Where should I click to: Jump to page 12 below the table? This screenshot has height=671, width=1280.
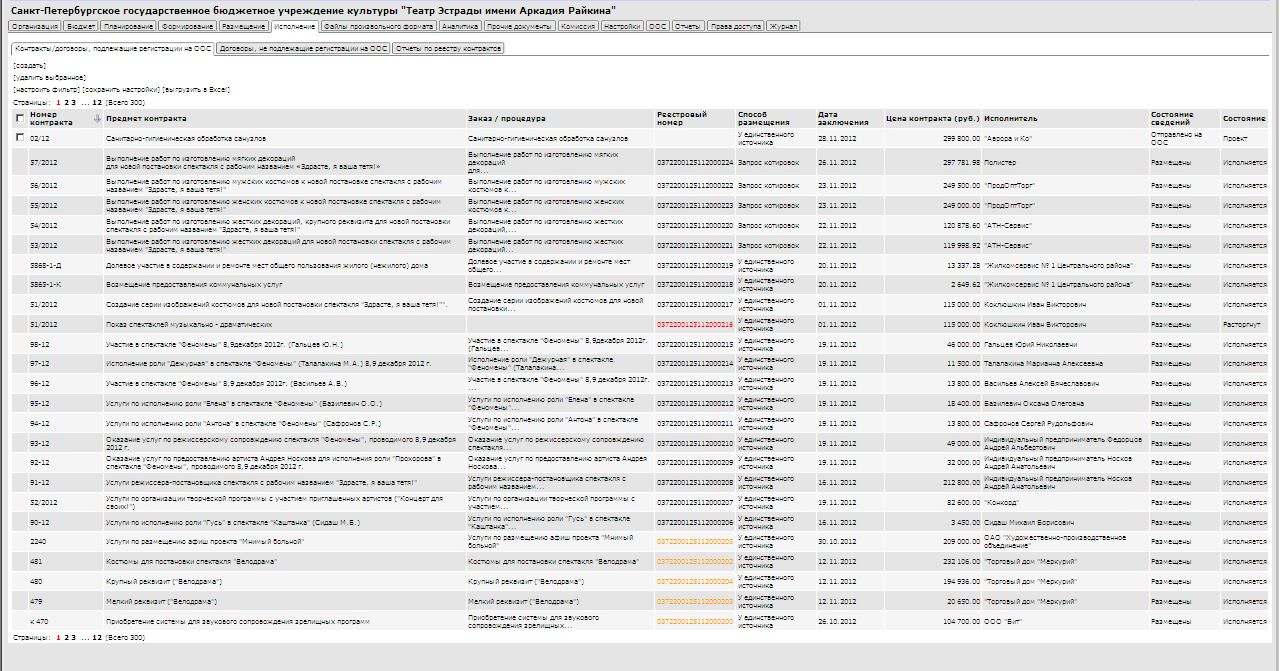tap(97, 636)
